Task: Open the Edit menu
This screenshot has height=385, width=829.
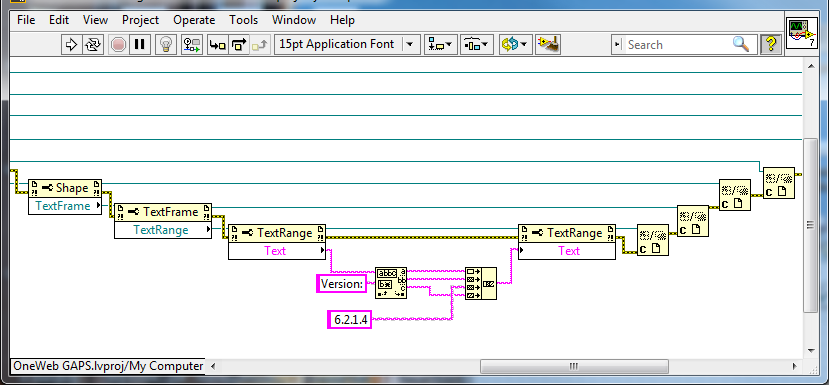Action: pyautogui.click(x=59, y=20)
